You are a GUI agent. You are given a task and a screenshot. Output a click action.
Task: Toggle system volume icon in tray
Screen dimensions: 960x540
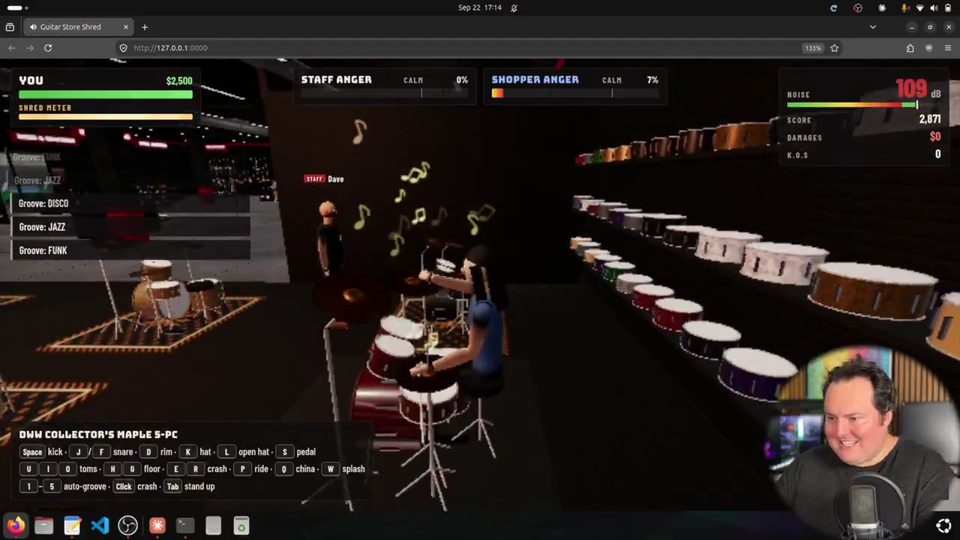pyautogui.click(x=934, y=8)
